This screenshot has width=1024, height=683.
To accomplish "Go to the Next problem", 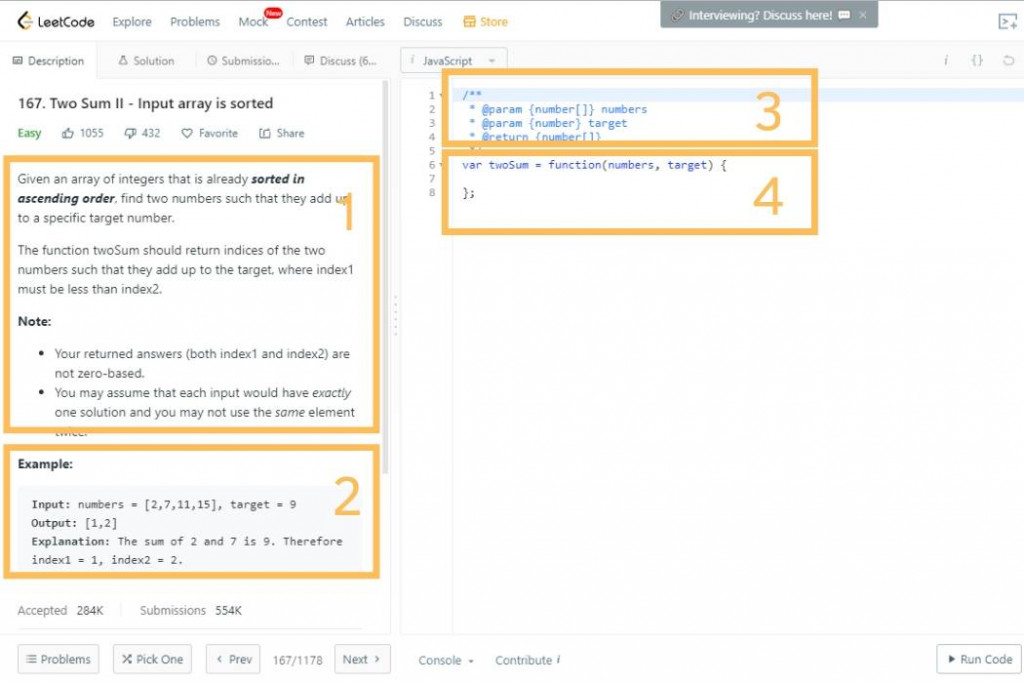I will [x=362, y=659].
